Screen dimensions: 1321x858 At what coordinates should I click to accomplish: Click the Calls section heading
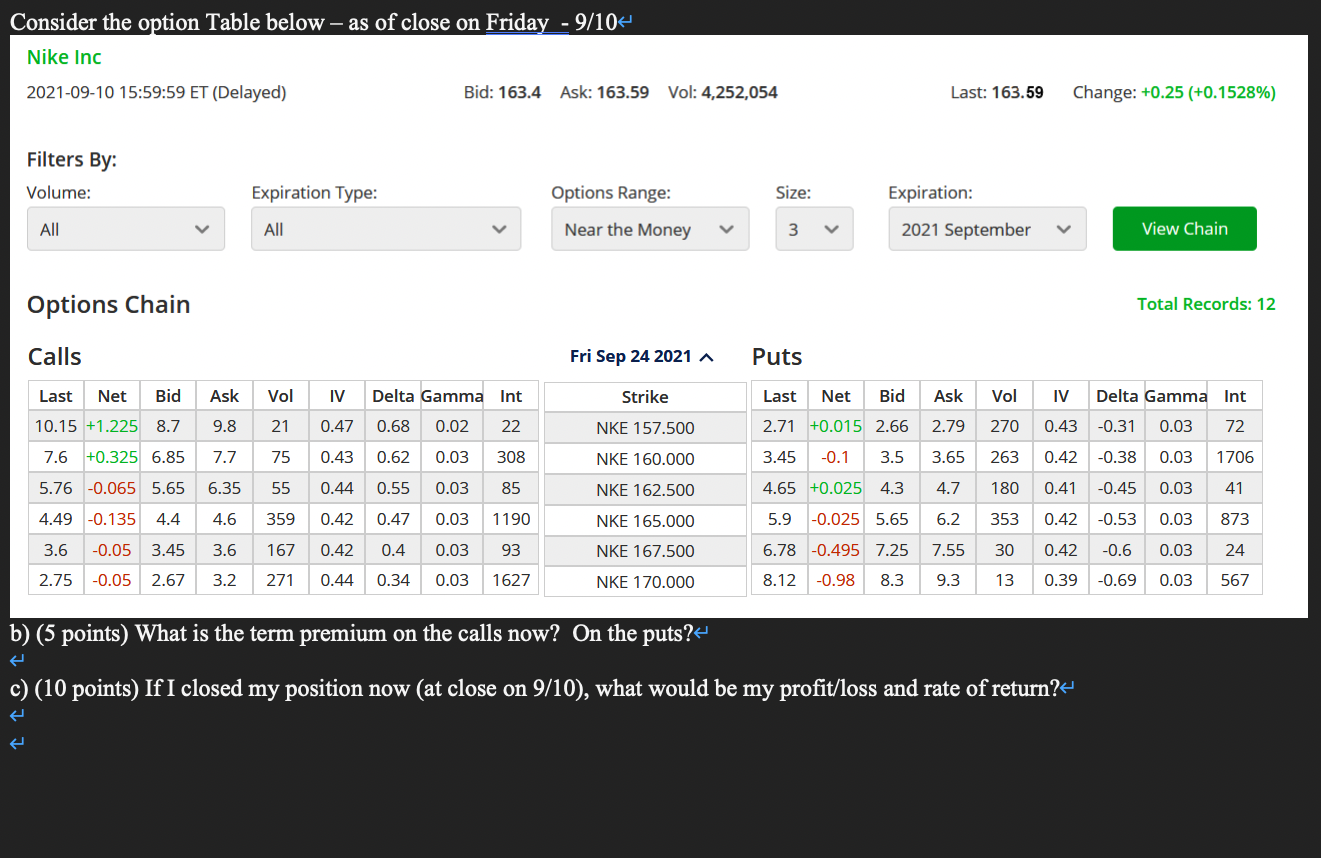pos(55,357)
